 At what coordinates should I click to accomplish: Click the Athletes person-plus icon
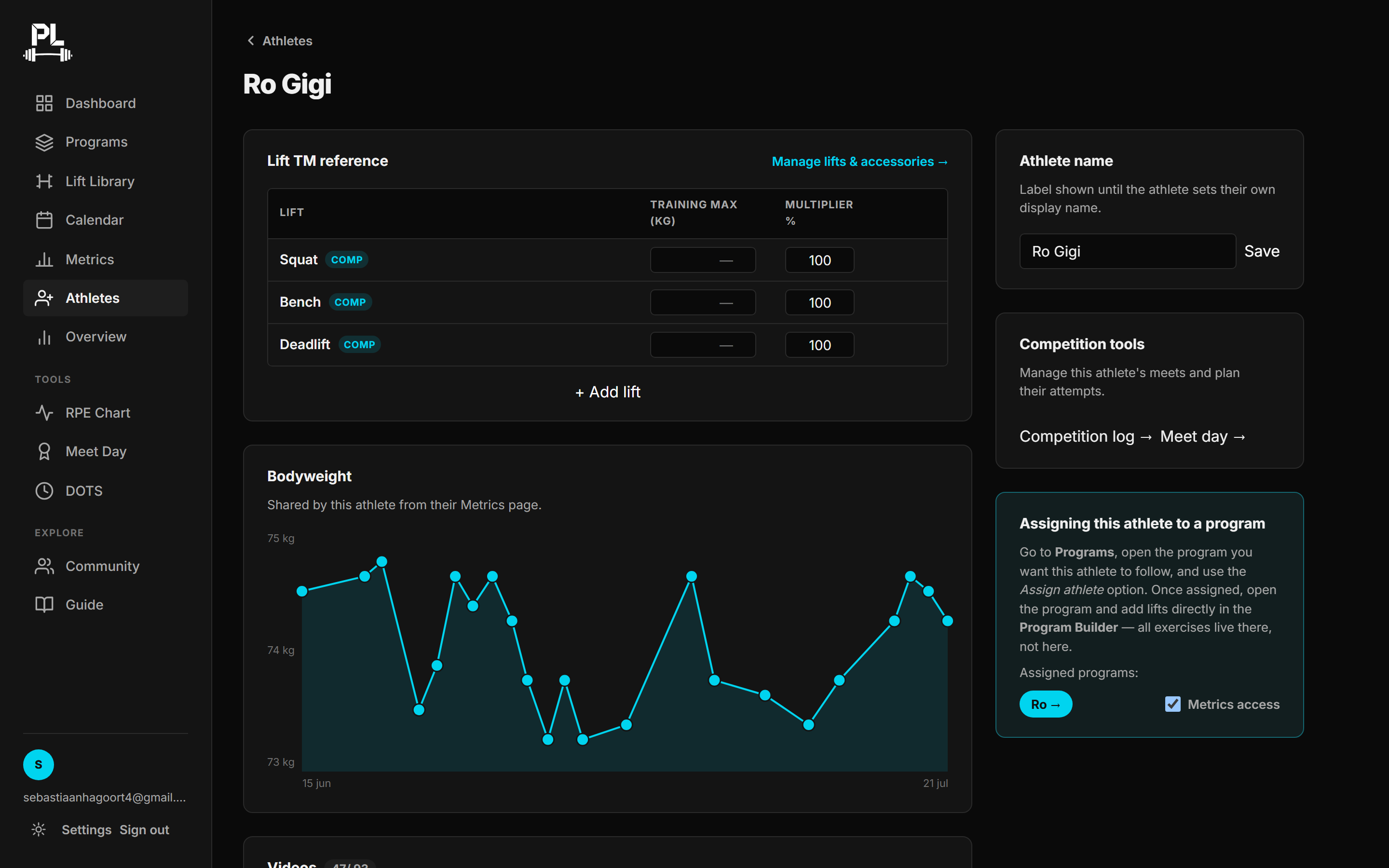(x=44, y=298)
